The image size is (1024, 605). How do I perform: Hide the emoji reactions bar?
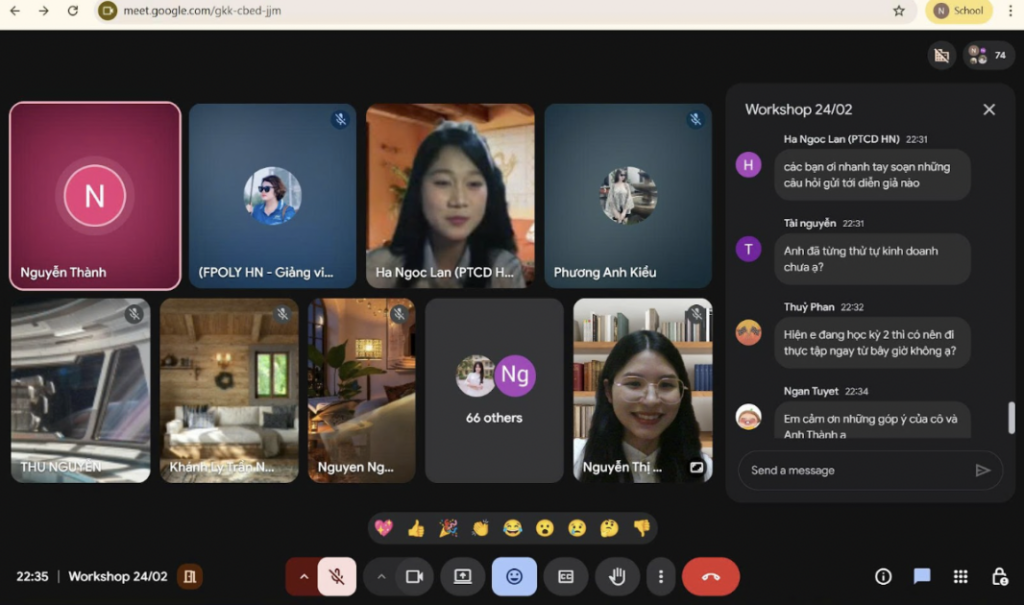point(514,576)
